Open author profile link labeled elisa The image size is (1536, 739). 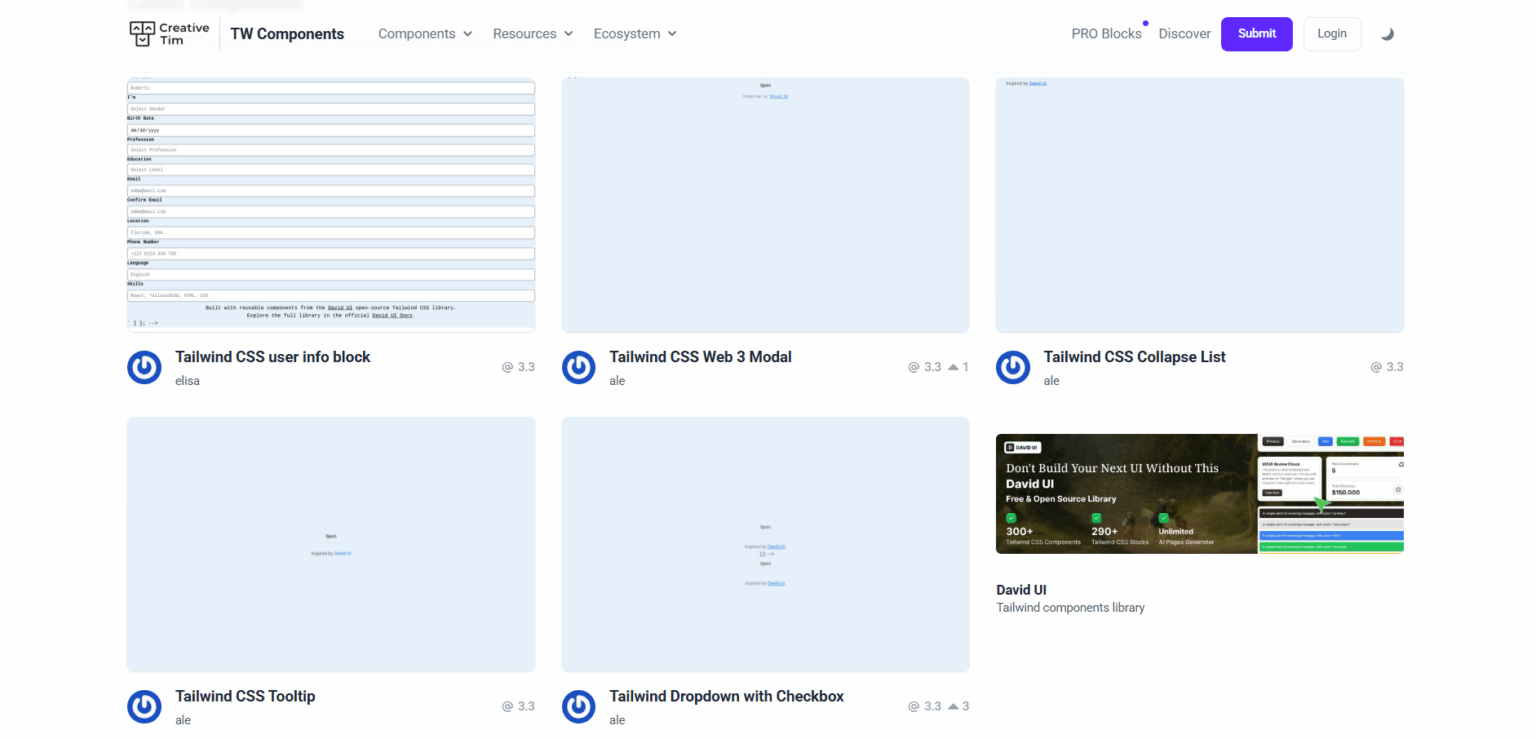click(x=187, y=381)
